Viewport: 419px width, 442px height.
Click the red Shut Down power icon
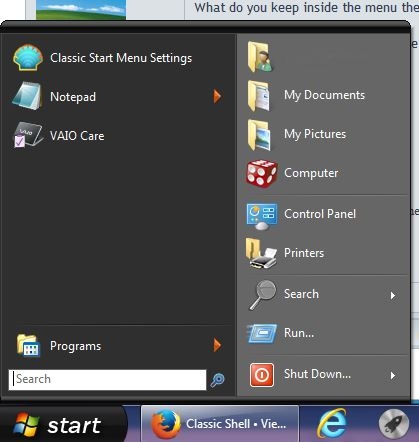click(x=262, y=375)
